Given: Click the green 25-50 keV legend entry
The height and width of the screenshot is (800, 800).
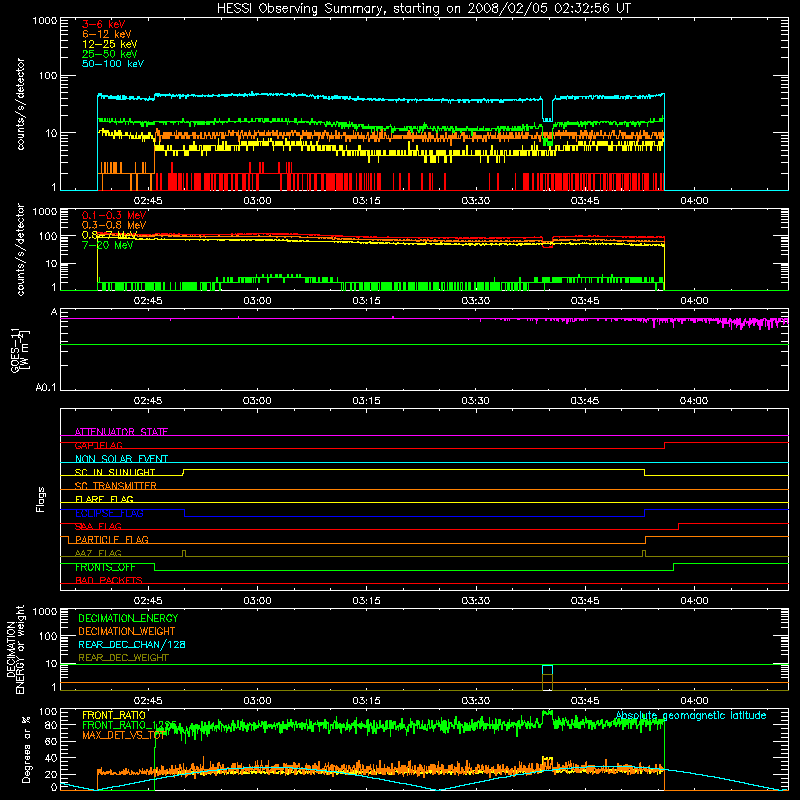Looking at the screenshot, I should (x=110, y=54).
